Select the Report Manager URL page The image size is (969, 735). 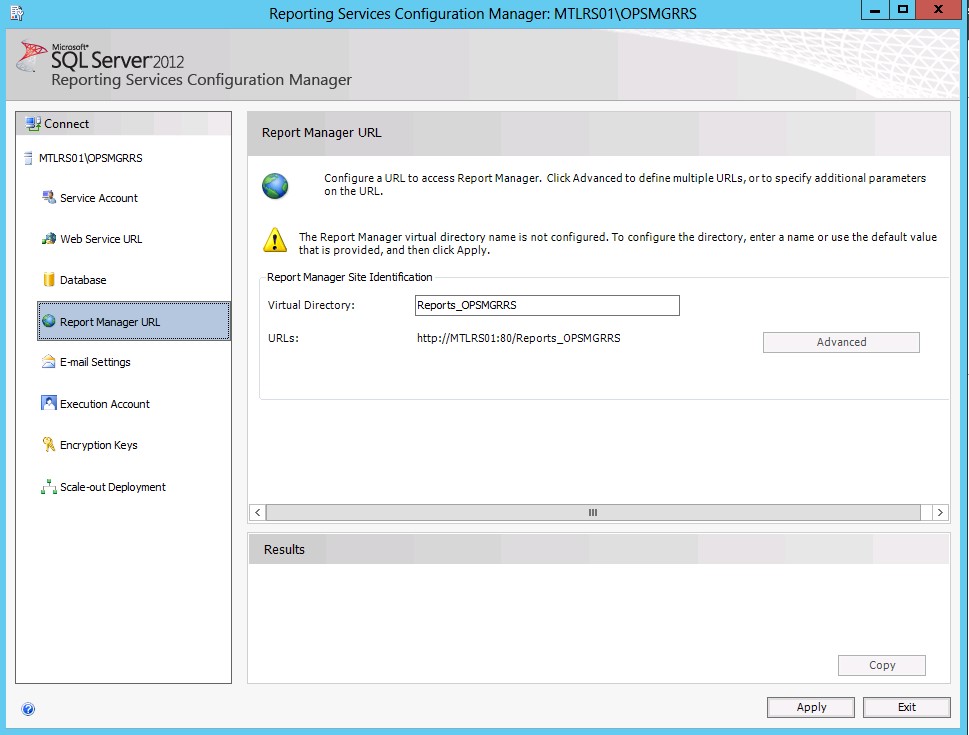133,321
